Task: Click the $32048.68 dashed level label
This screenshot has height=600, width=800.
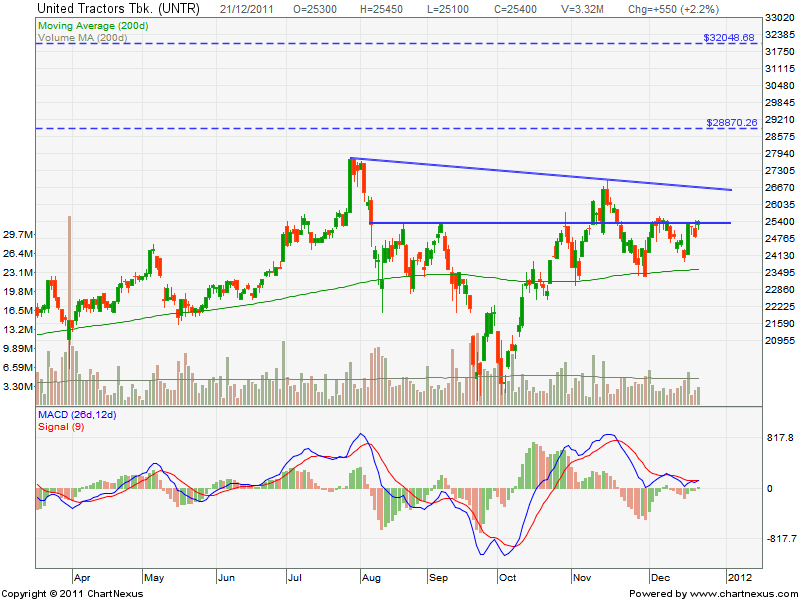Action: click(729, 38)
